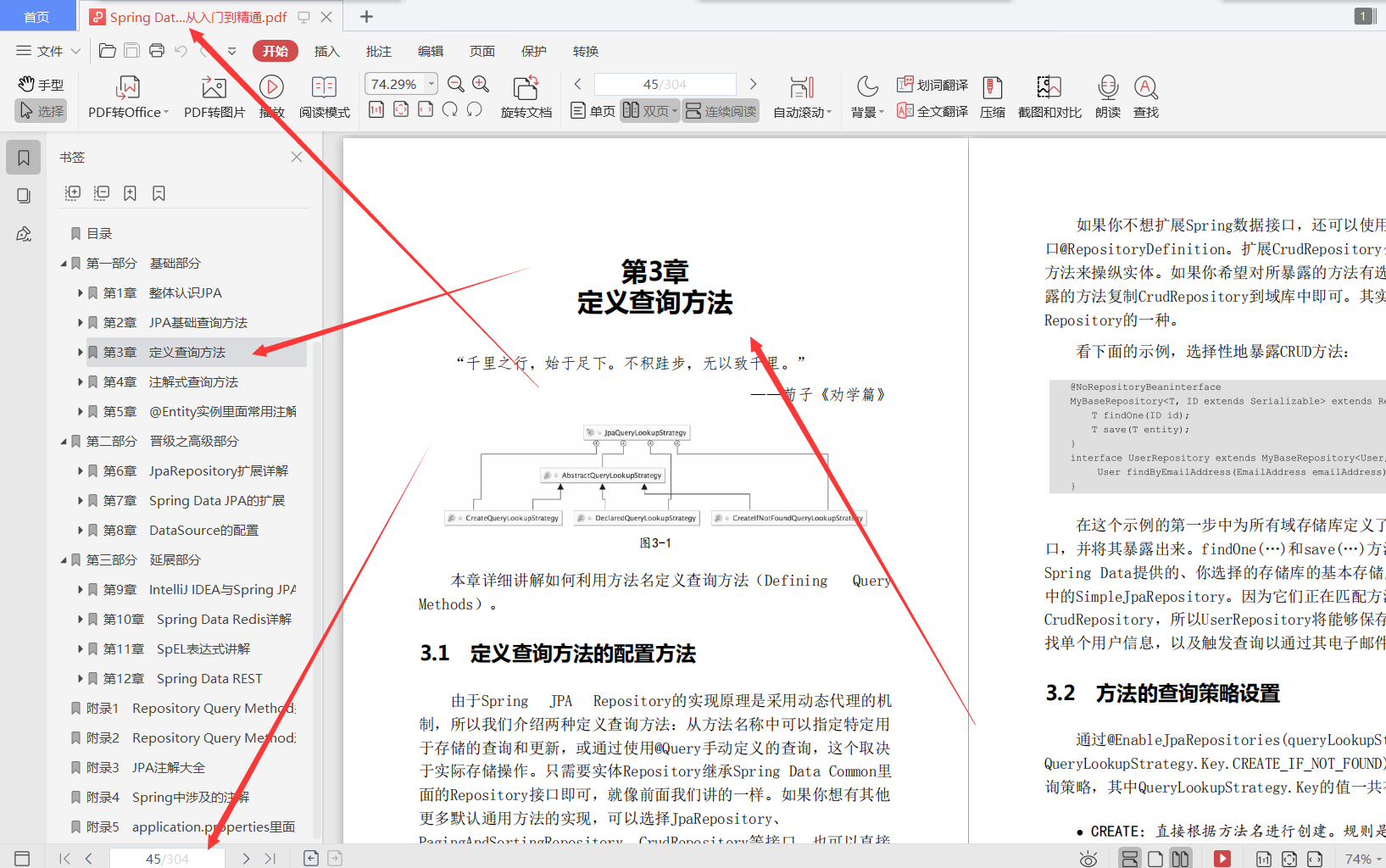Open quick access toolbar customize arrow
Image resolution: width=1386 pixels, height=868 pixels.
(231, 51)
